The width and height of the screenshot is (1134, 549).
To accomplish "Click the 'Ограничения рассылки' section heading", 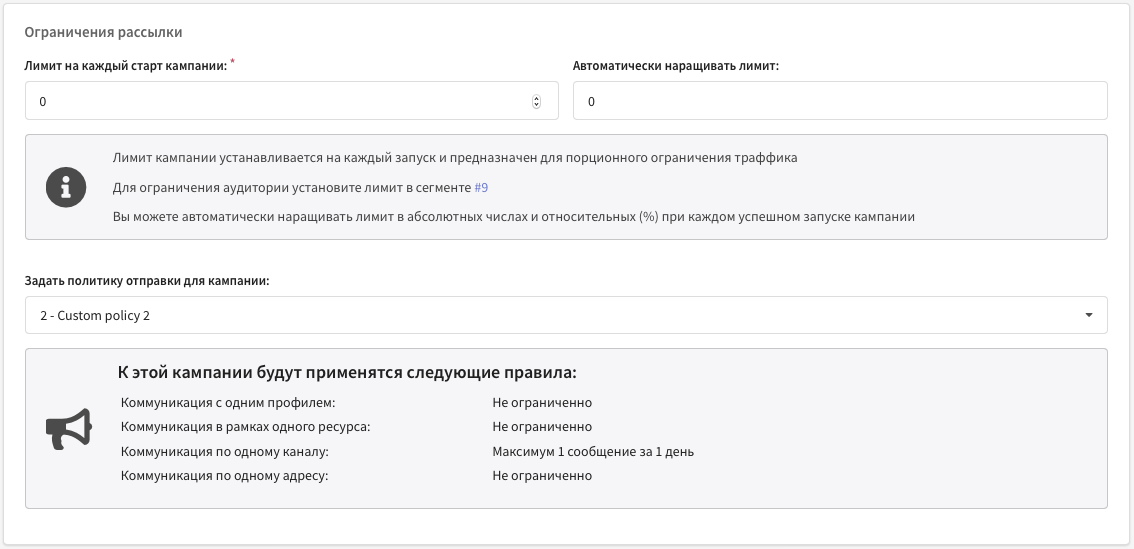I will click(103, 33).
